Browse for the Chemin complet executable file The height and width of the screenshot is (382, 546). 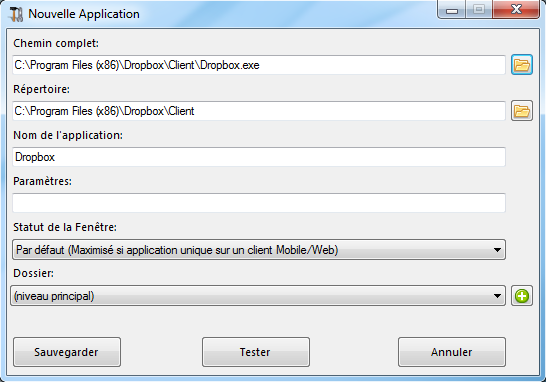[522, 65]
